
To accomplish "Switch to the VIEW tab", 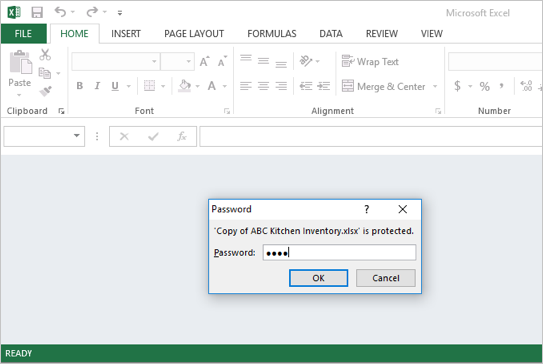I will click(x=431, y=34).
